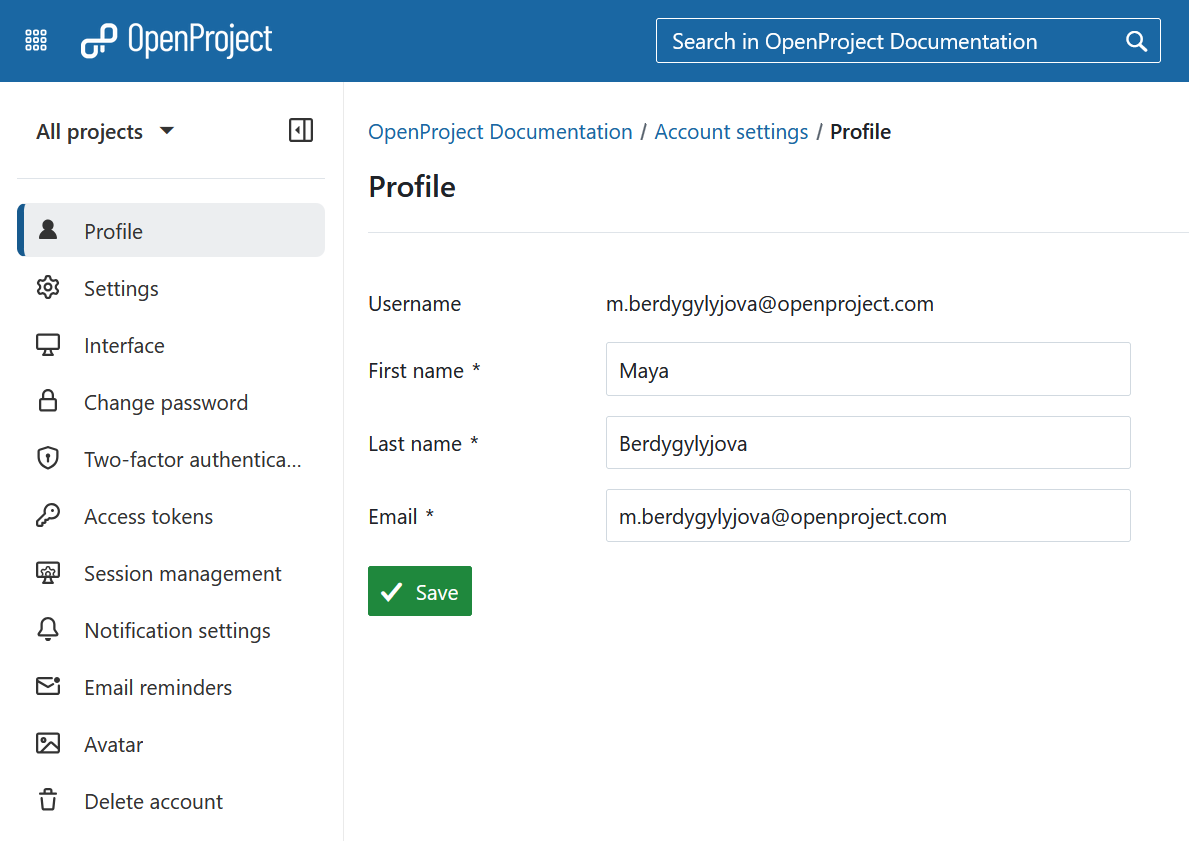Click the First name label
The height and width of the screenshot is (841, 1189).
[x=416, y=371]
